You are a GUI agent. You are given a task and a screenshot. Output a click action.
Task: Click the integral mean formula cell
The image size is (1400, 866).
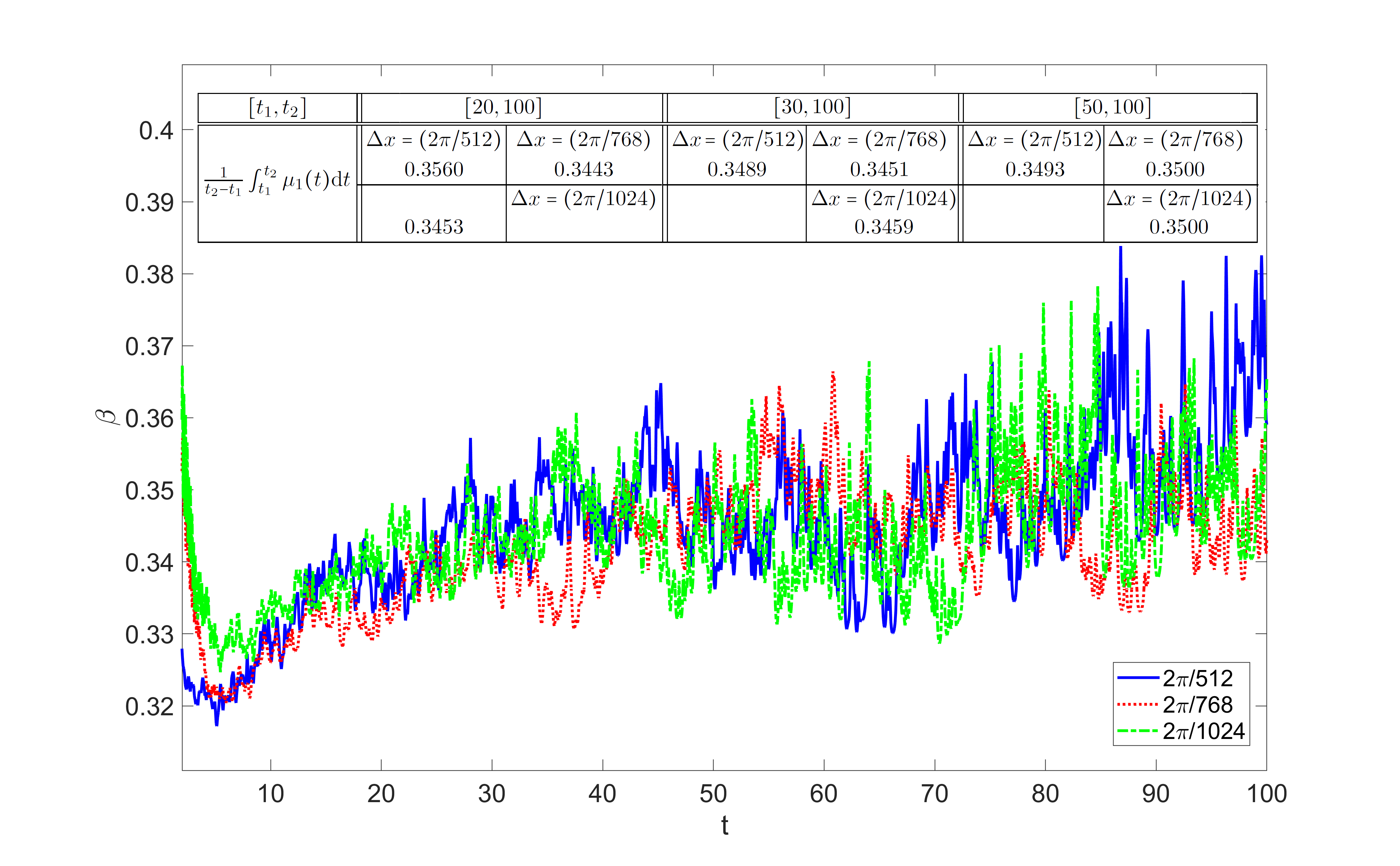[277, 181]
